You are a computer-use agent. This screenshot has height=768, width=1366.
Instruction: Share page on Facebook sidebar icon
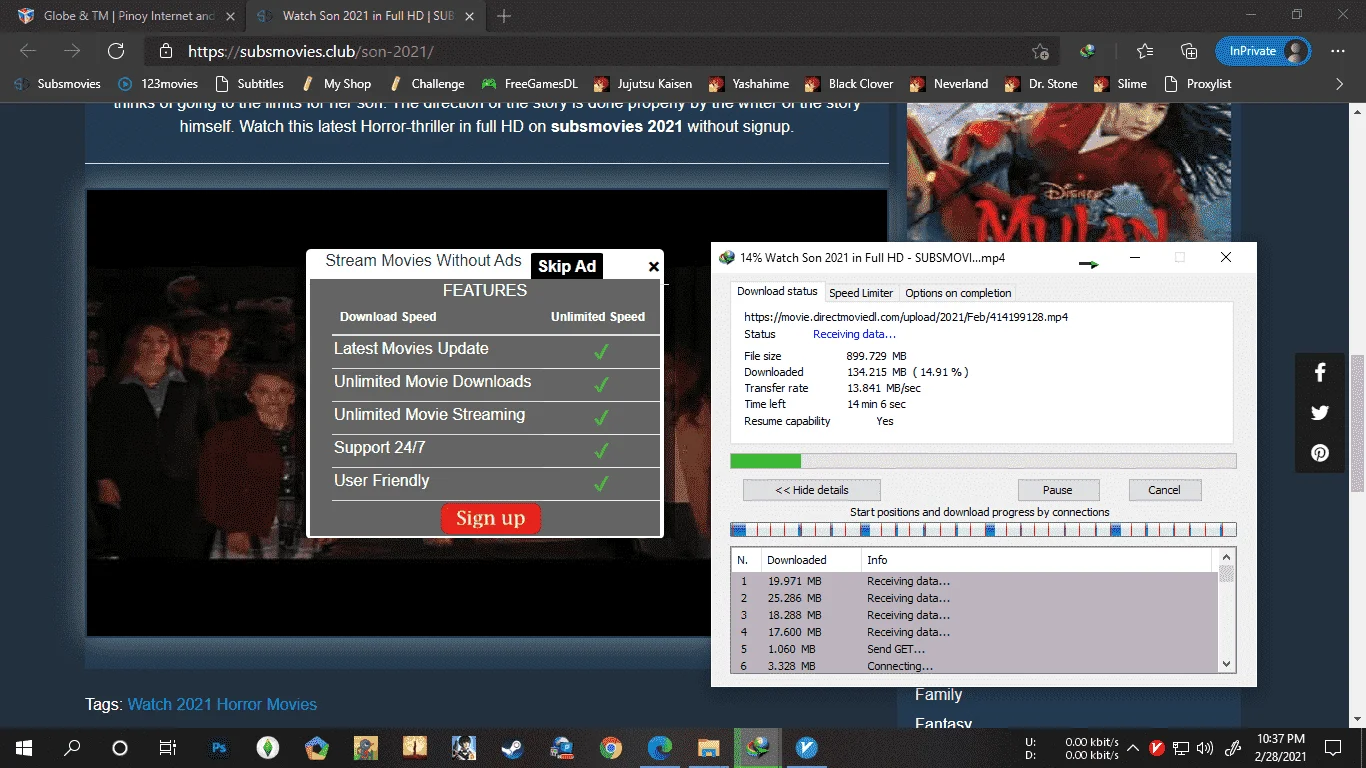pos(1320,373)
